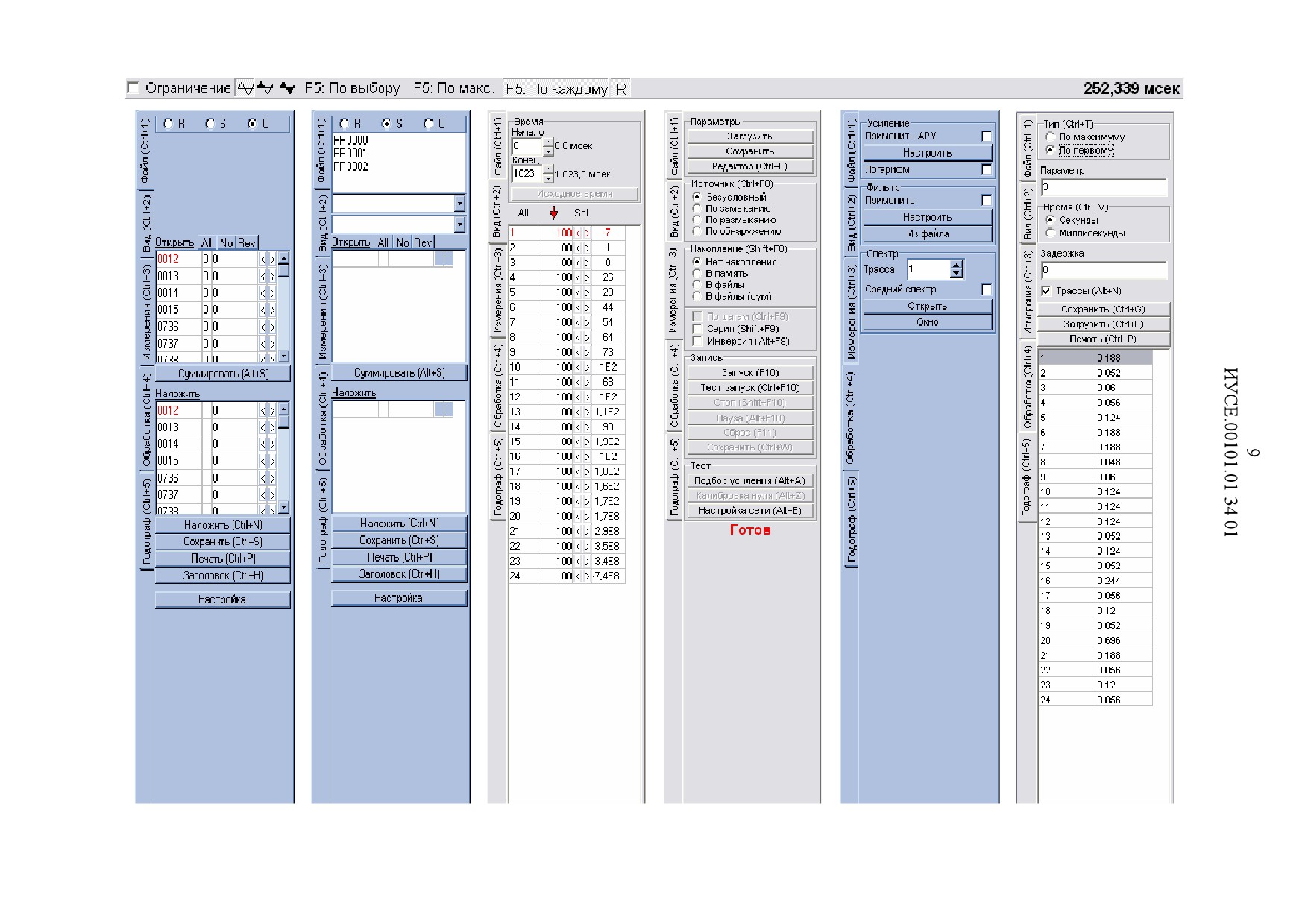Image resolution: width=1308 pixels, height=924 pixels.
Task: Select hodograph row 20 with value 0,696
Action: (1095, 641)
